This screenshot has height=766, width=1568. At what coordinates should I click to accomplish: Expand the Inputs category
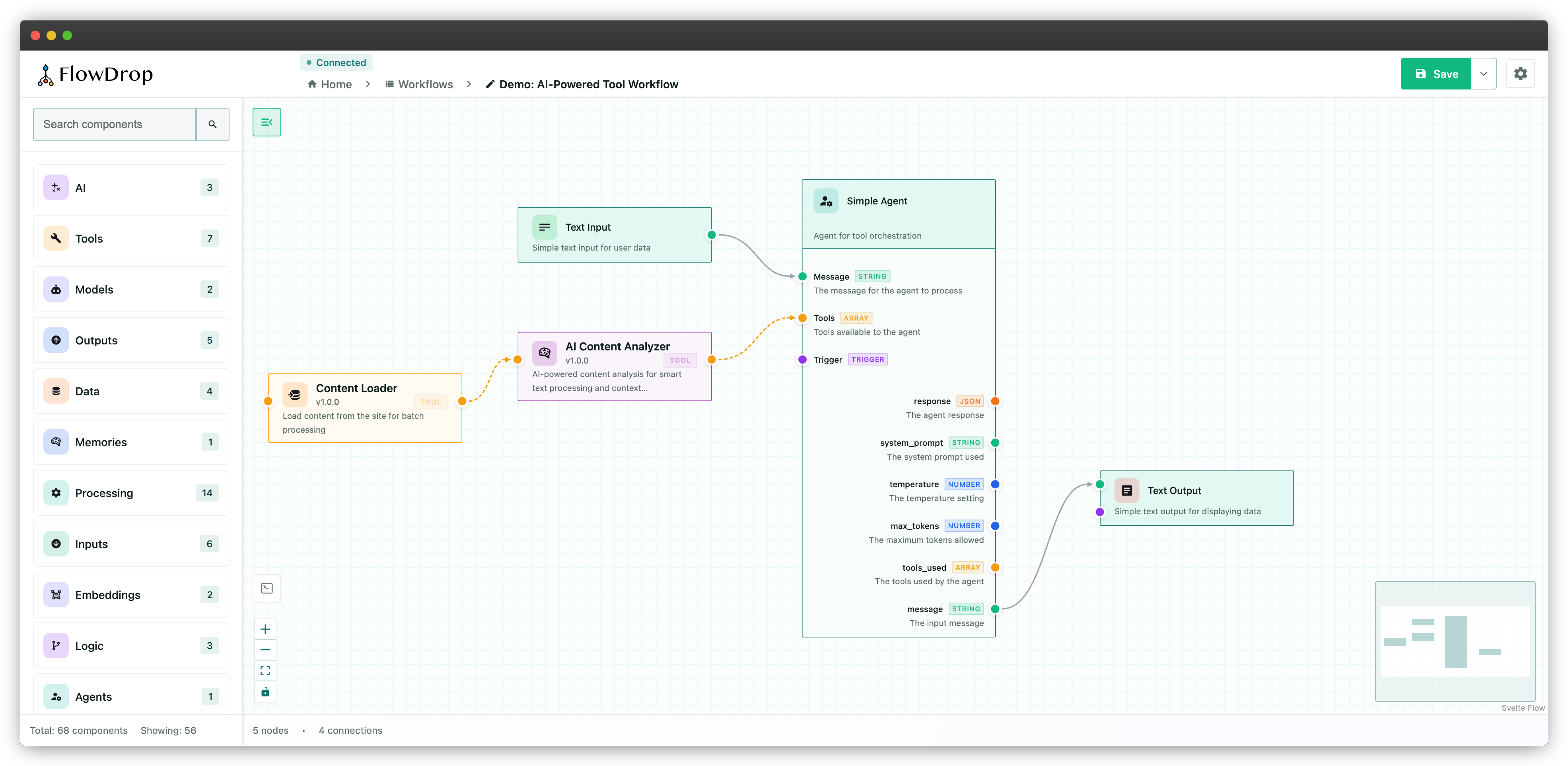point(131,544)
